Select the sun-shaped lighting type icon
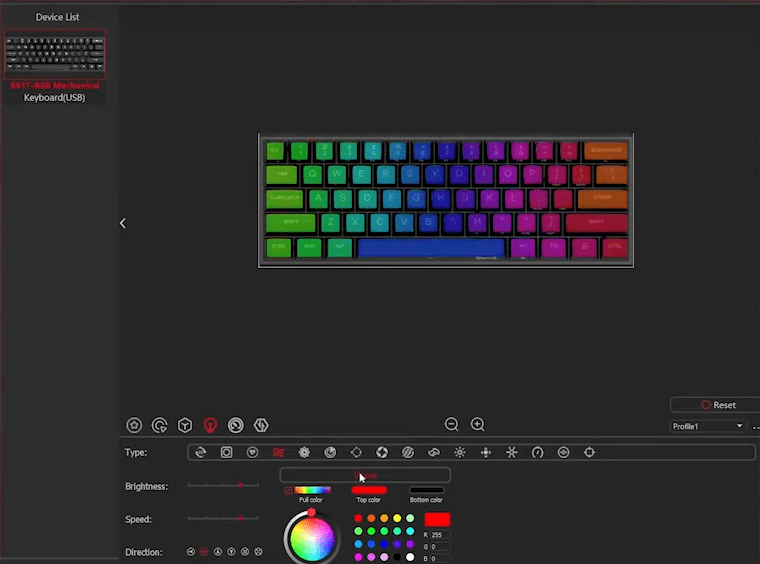This screenshot has height=564, width=760. point(460,452)
